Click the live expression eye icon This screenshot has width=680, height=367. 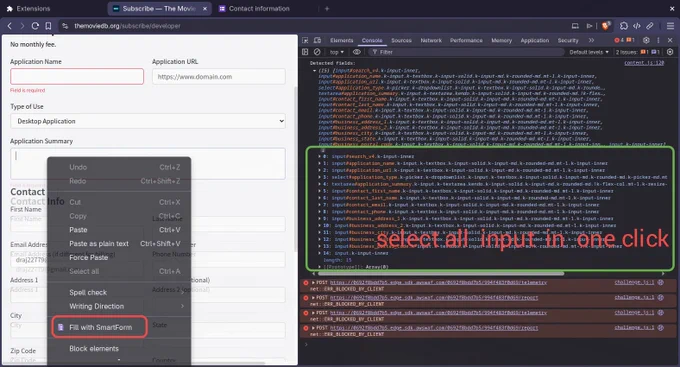(356, 52)
